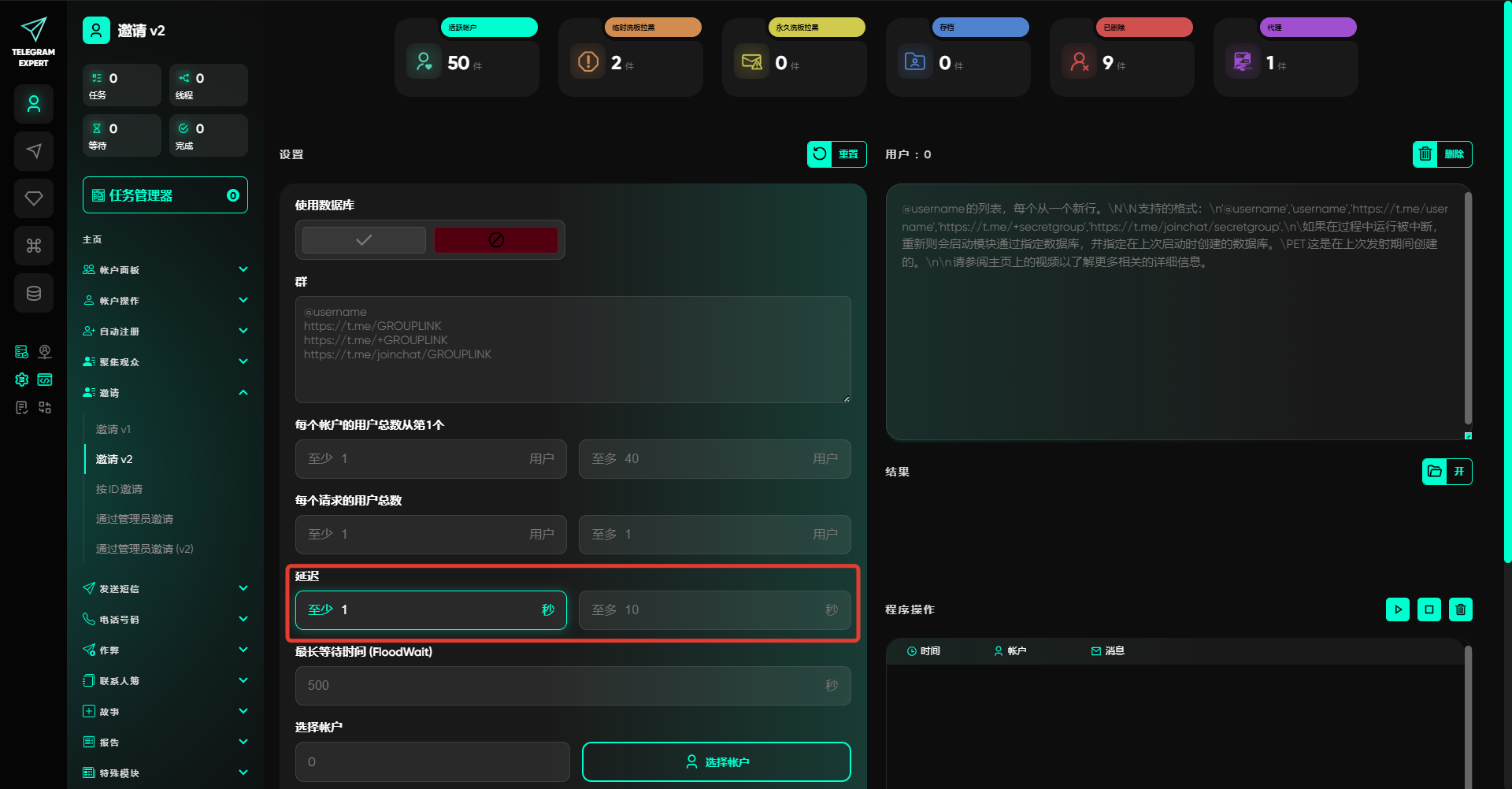The width and height of the screenshot is (1512, 789).
Task: Click the 重置 reset button
Action: pyautogui.click(x=836, y=154)
